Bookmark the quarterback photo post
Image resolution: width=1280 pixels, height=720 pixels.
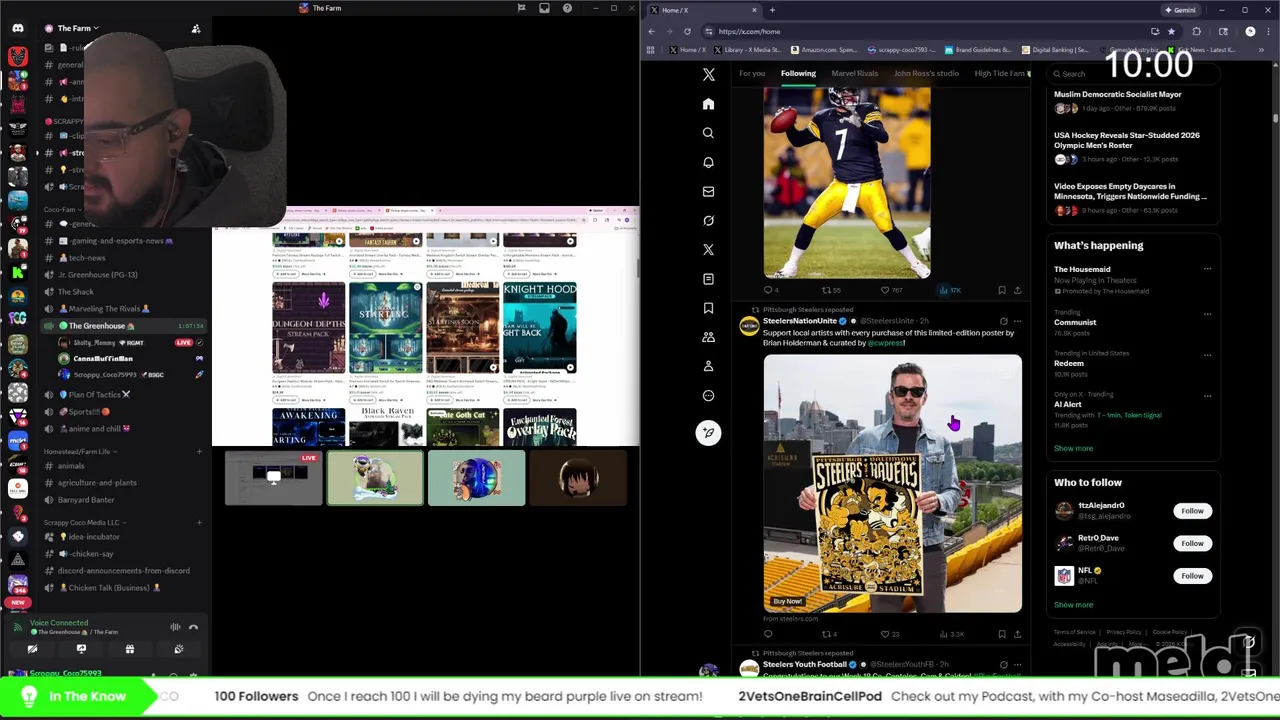point(1002,291)
